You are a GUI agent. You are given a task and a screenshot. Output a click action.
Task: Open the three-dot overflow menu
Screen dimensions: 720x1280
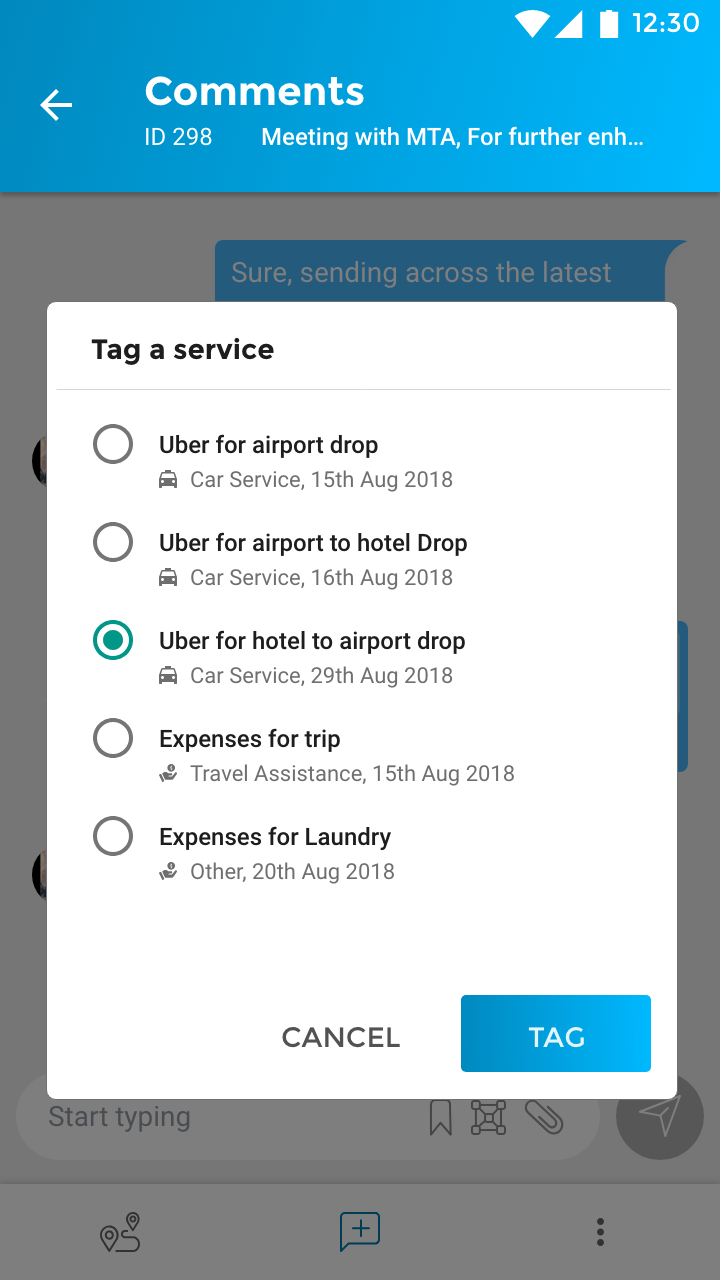point(600,1232)
